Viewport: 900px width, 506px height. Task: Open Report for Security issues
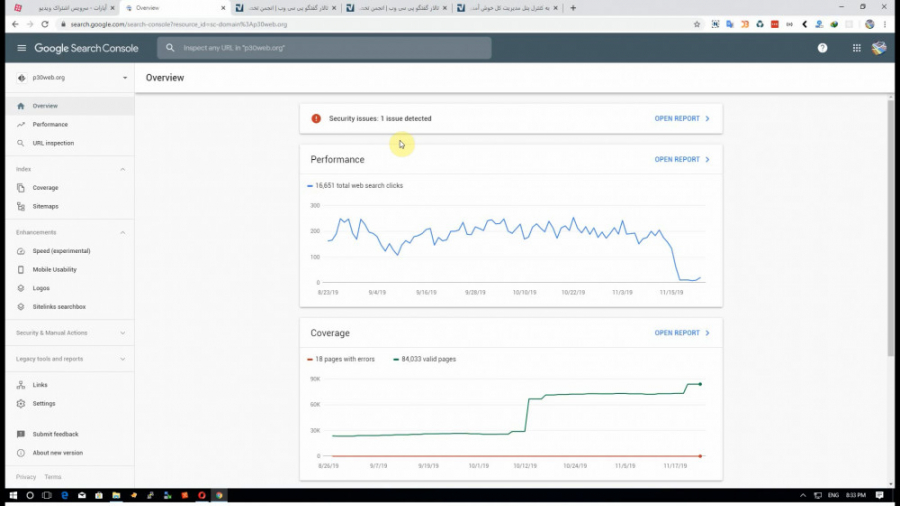[x=682, y=119]
